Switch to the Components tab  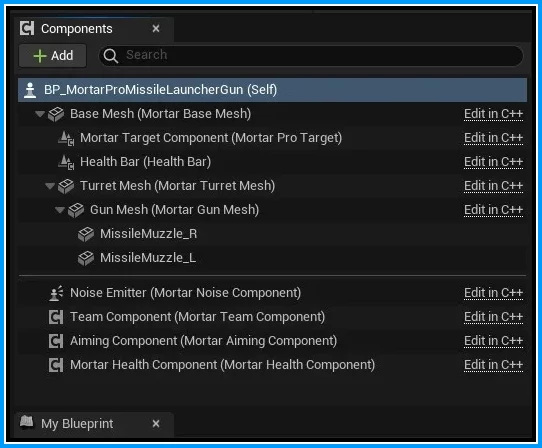(77, 29)
